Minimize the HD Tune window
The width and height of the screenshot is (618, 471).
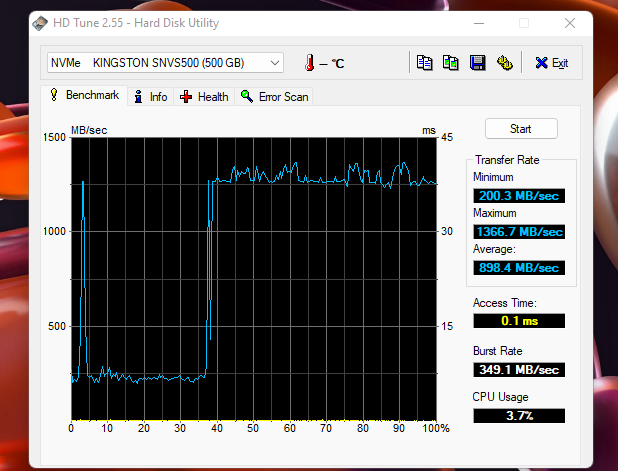click(479, 23)
